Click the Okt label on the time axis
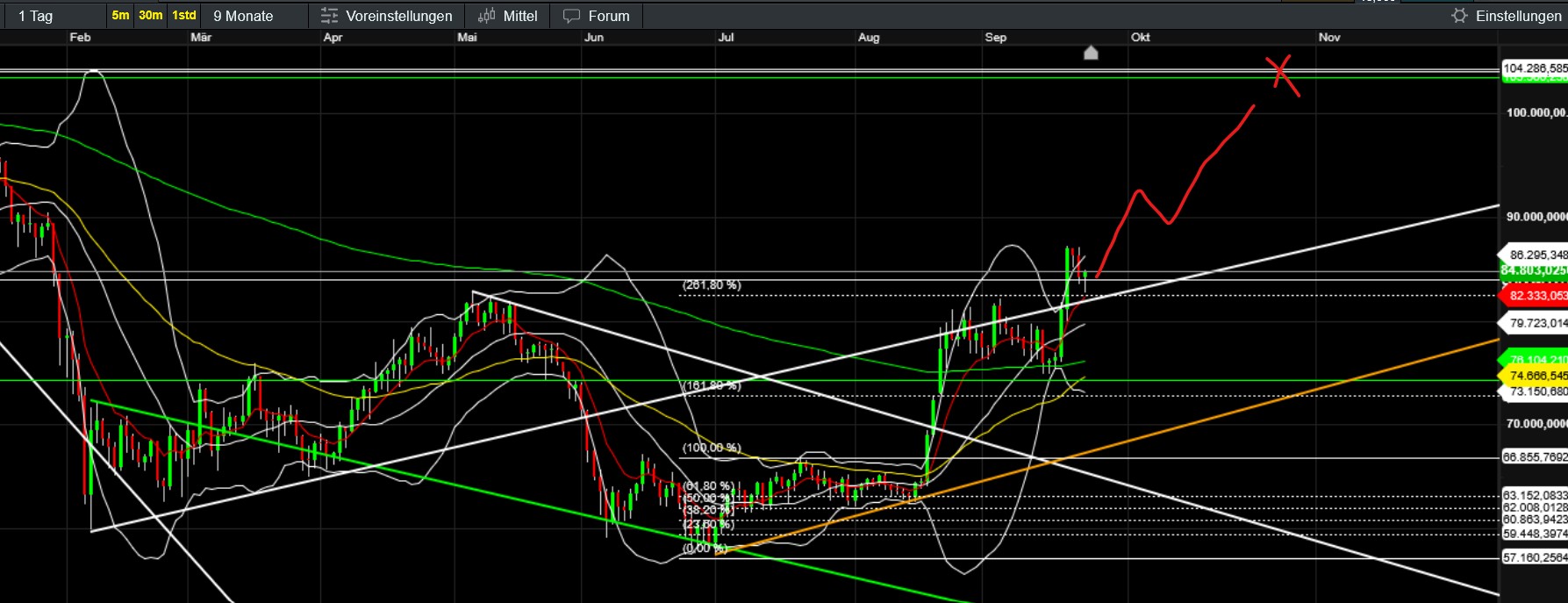Screen dimensions: 1568x603 coord(1140,37)
